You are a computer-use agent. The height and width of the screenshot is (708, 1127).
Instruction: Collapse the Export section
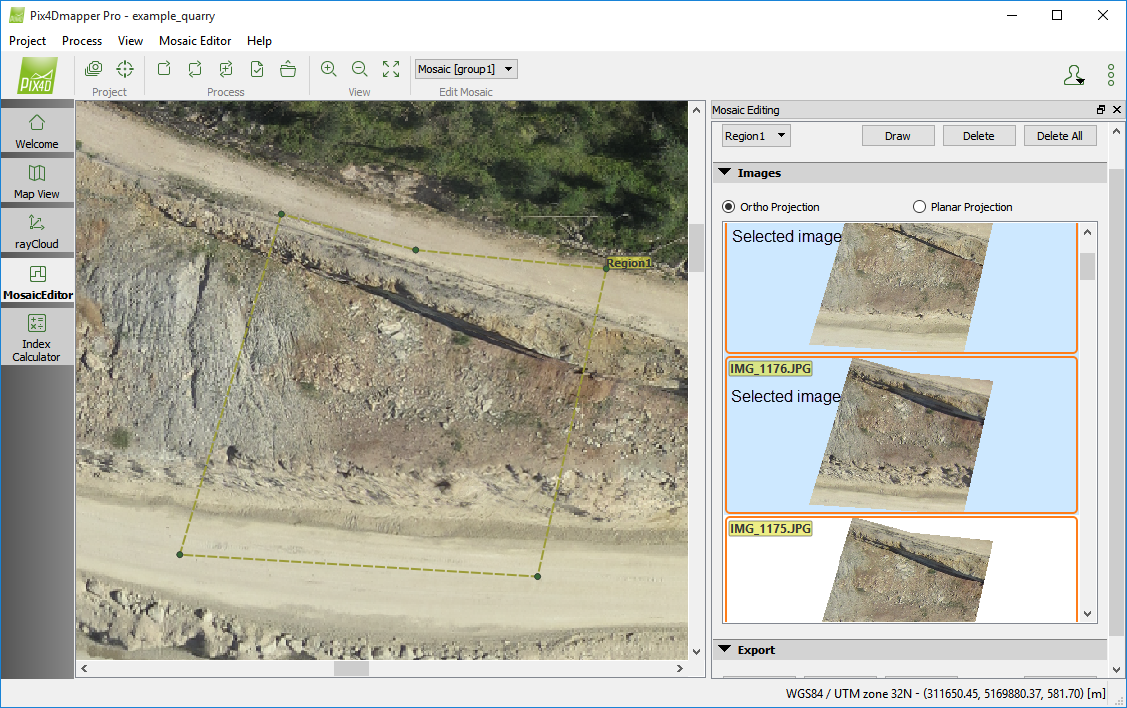(x=725, y=650)
